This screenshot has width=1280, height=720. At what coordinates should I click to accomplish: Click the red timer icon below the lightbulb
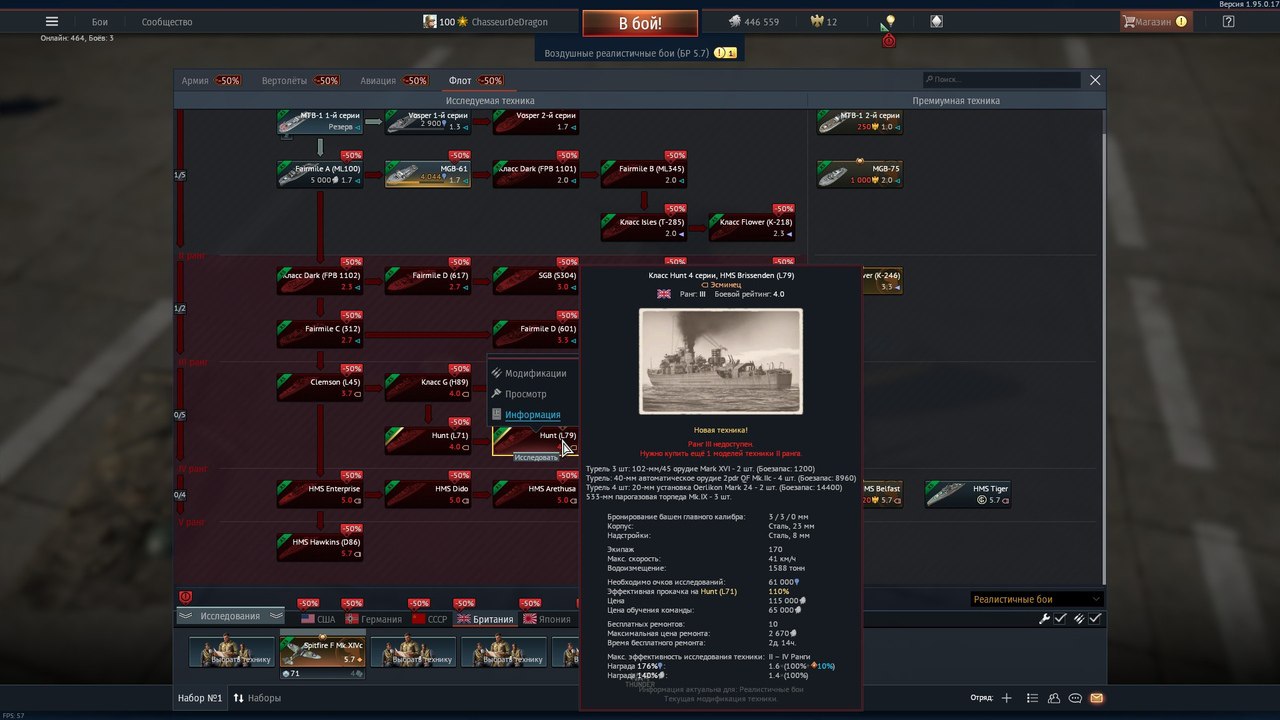(x=888, y=40)
